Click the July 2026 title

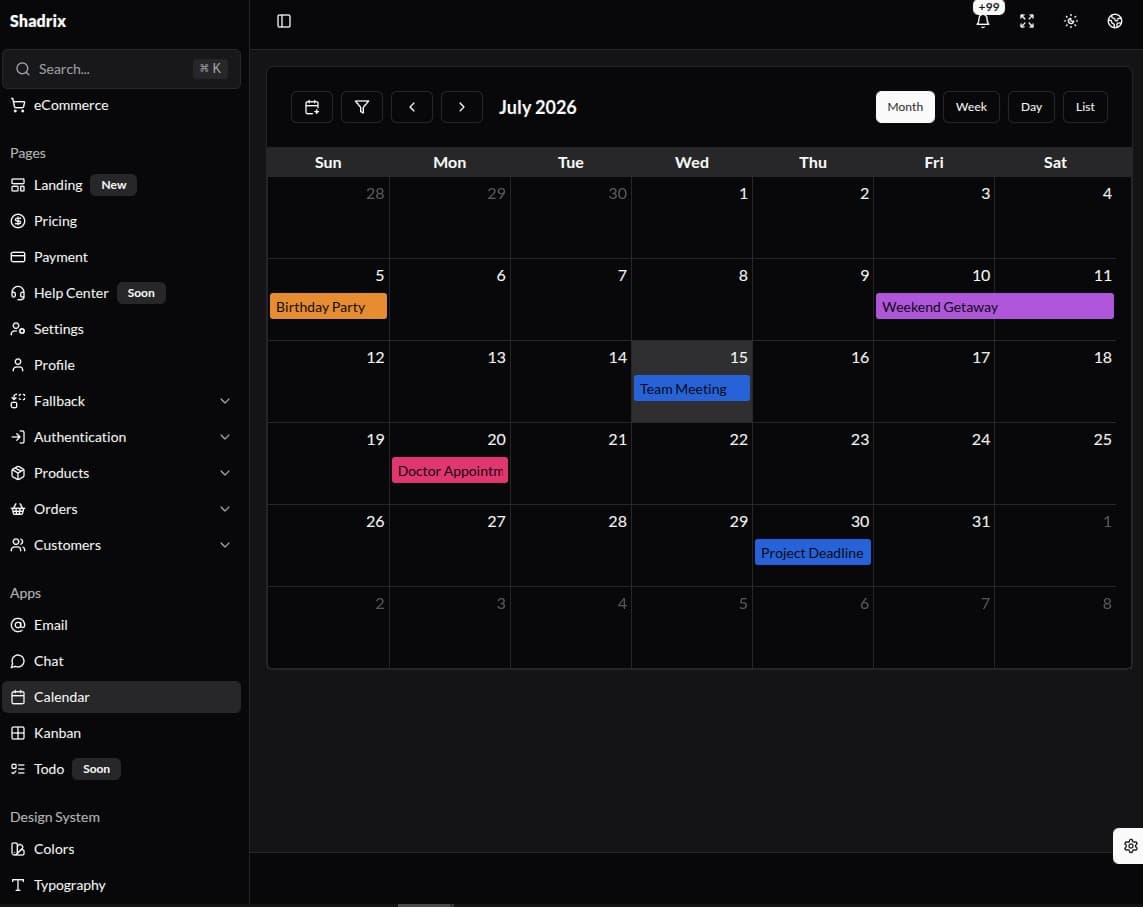[x=537, y=107]
